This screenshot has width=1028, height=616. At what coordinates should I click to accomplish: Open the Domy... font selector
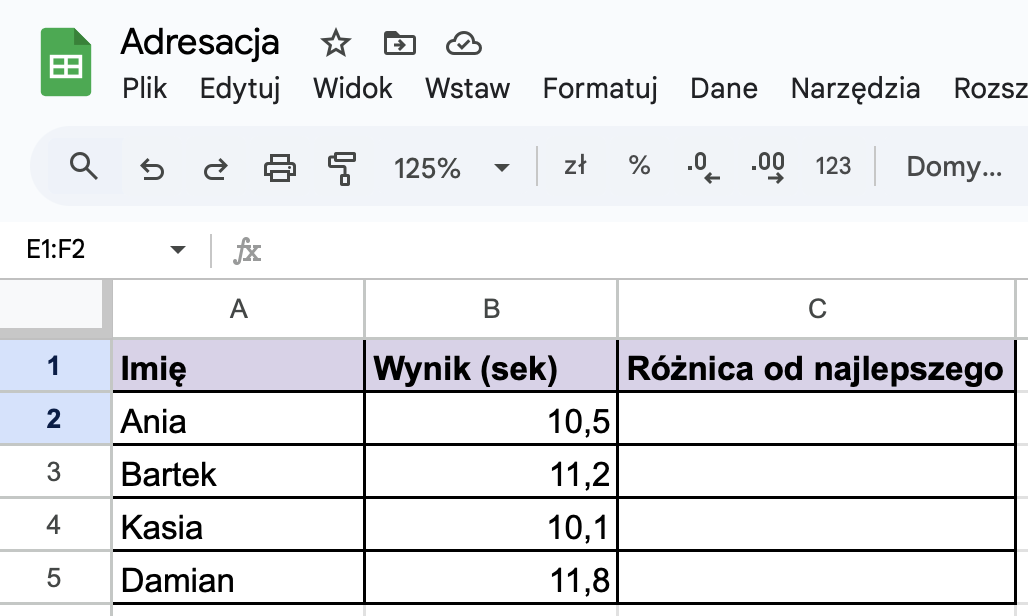click(x=953, y=166)
